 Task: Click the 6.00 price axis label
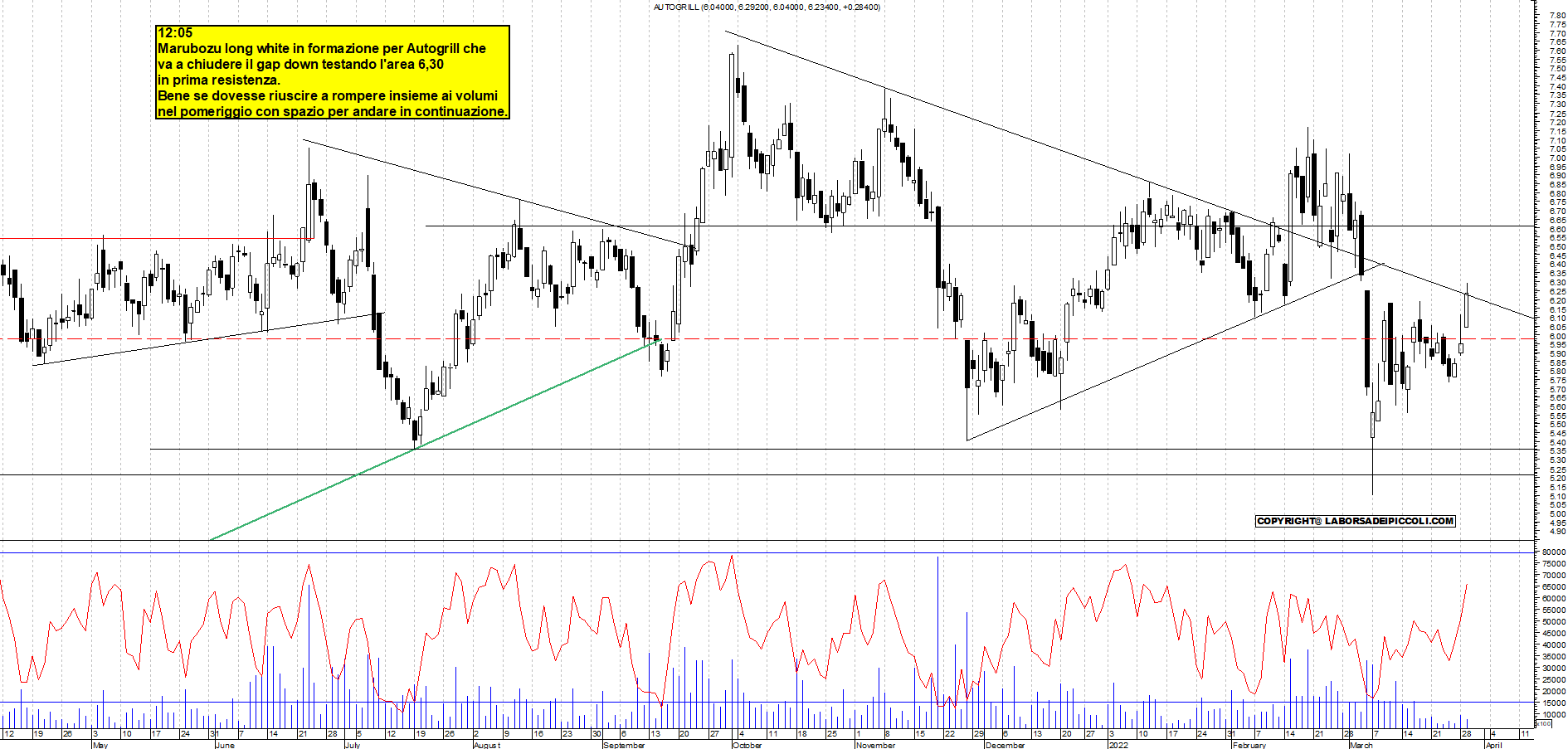[1557, 336]
